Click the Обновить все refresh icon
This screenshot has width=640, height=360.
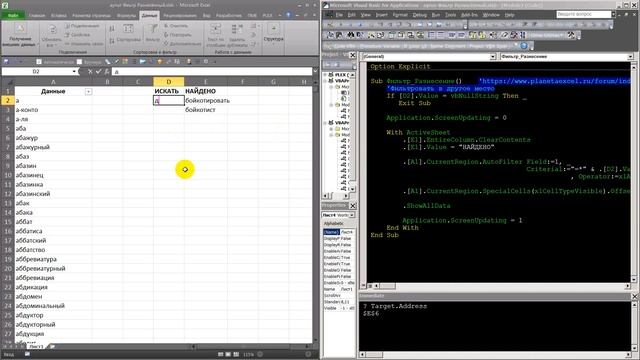(x=52, y=30)
